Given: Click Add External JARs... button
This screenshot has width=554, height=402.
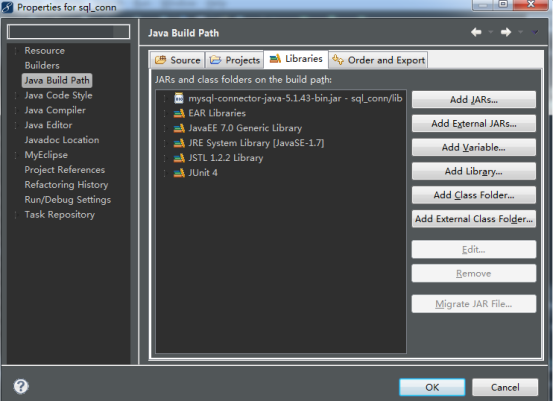Looking at the screenshot, I should pos(473,124).
